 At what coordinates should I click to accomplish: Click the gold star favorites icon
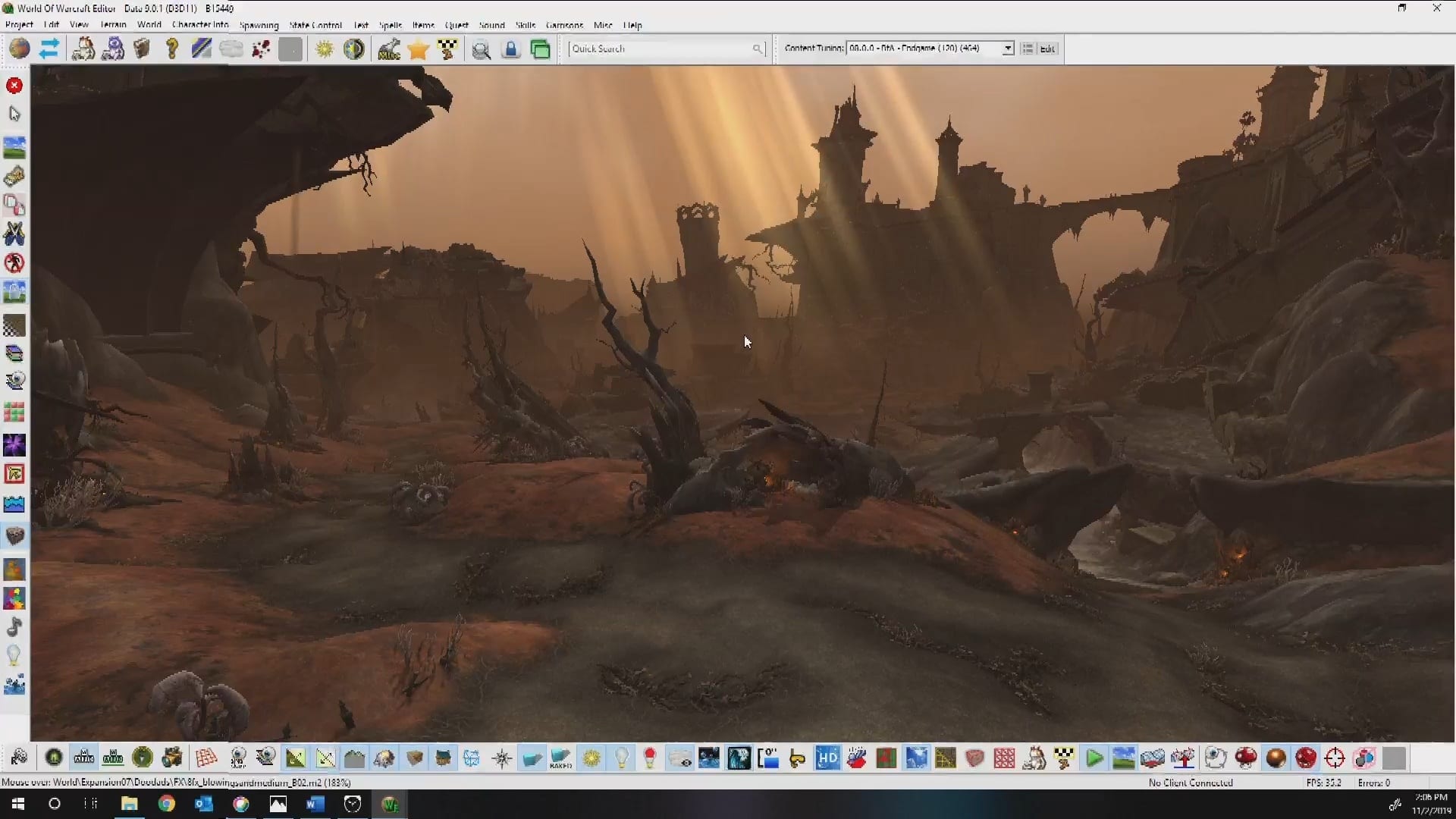point(418,50)
